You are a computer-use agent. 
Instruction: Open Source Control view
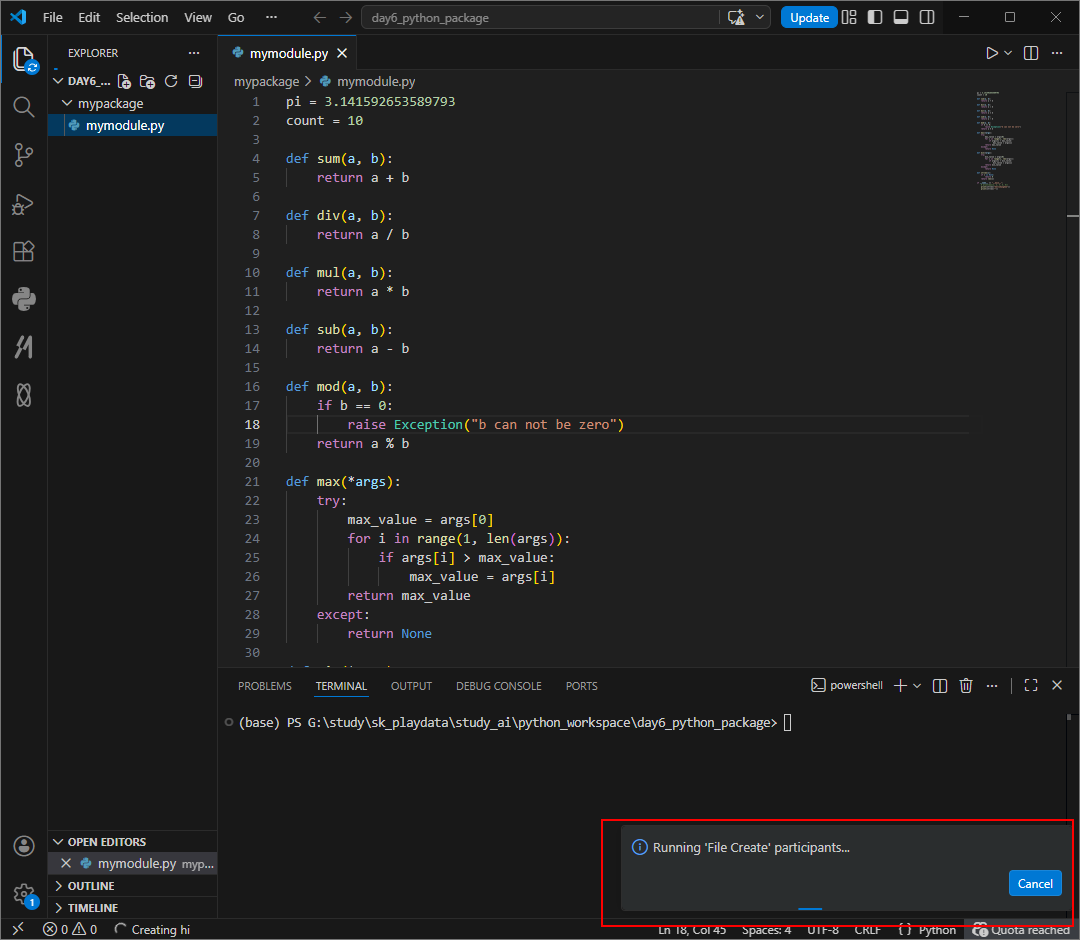click(x=24, y=155)
